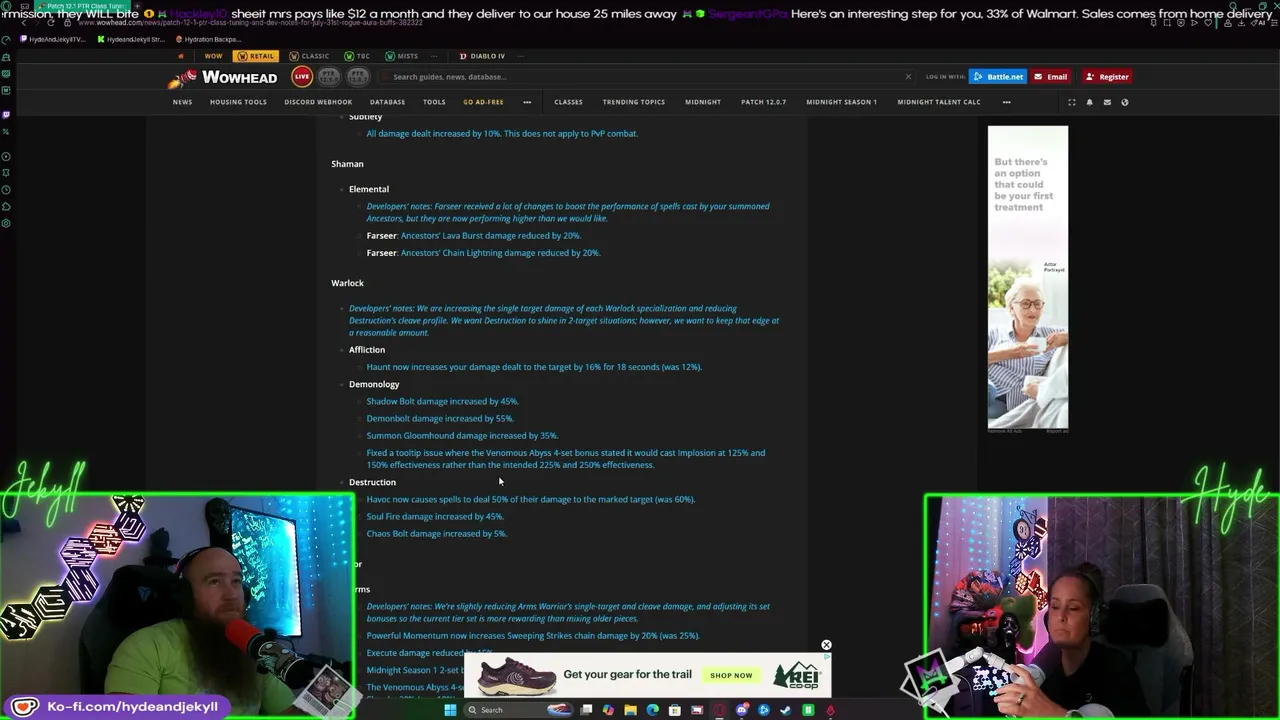Open the notifications bell
Image resolution: width=1280 pixels, height=720 pixels.
click(x=1090, y=102)
